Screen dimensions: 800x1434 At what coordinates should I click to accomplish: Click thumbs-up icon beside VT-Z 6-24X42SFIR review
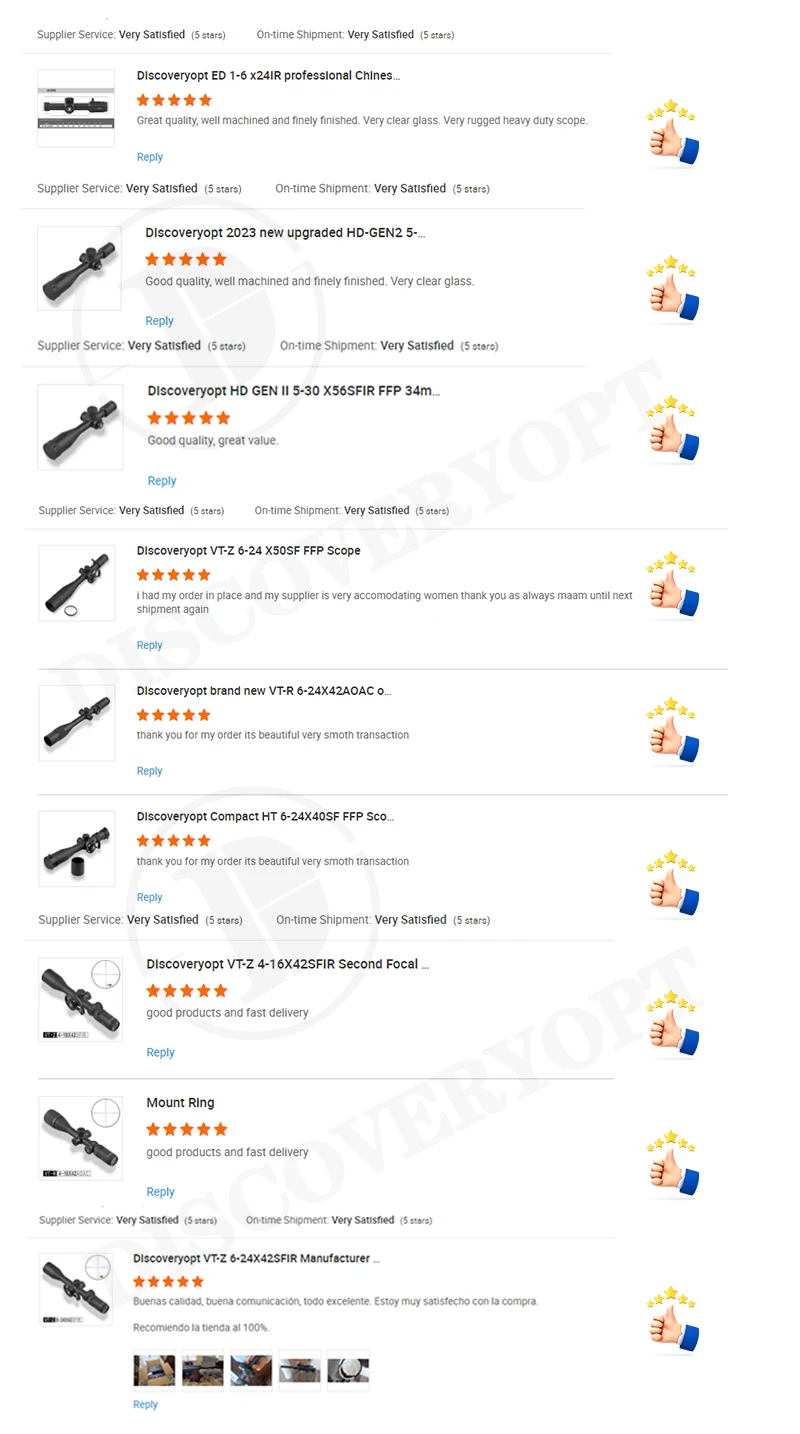point(672,1321)
